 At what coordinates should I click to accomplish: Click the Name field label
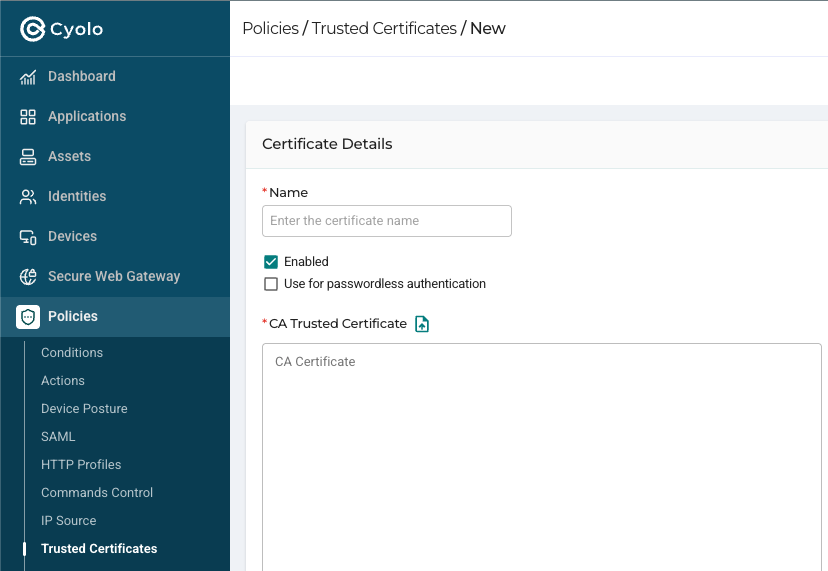pos(288,192)
